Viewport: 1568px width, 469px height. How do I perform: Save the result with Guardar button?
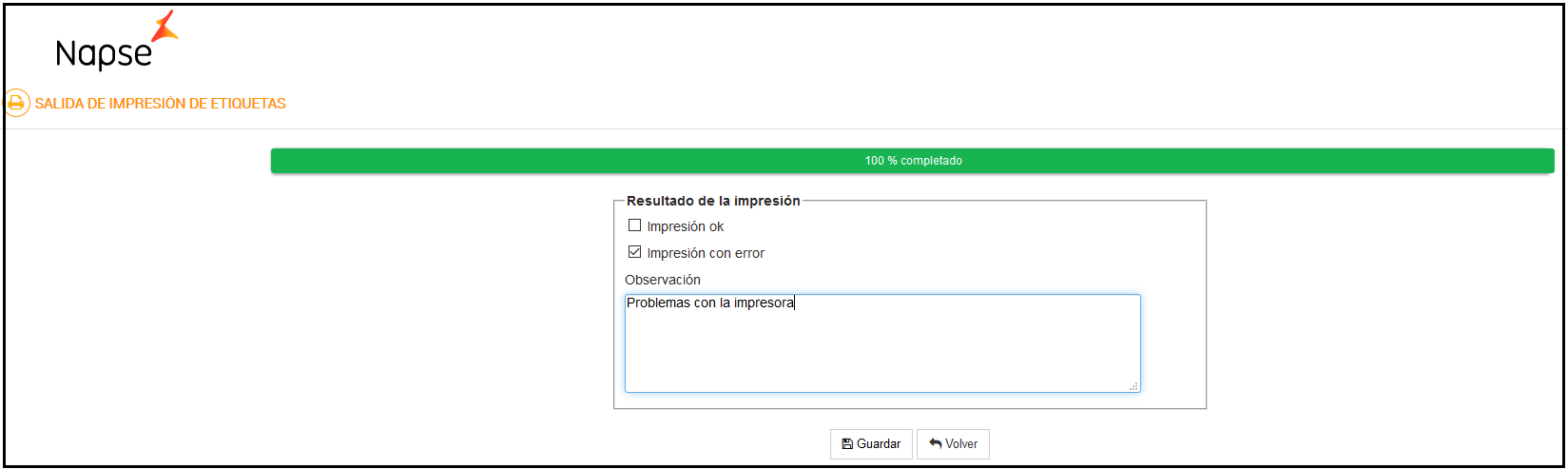(871, 444)
